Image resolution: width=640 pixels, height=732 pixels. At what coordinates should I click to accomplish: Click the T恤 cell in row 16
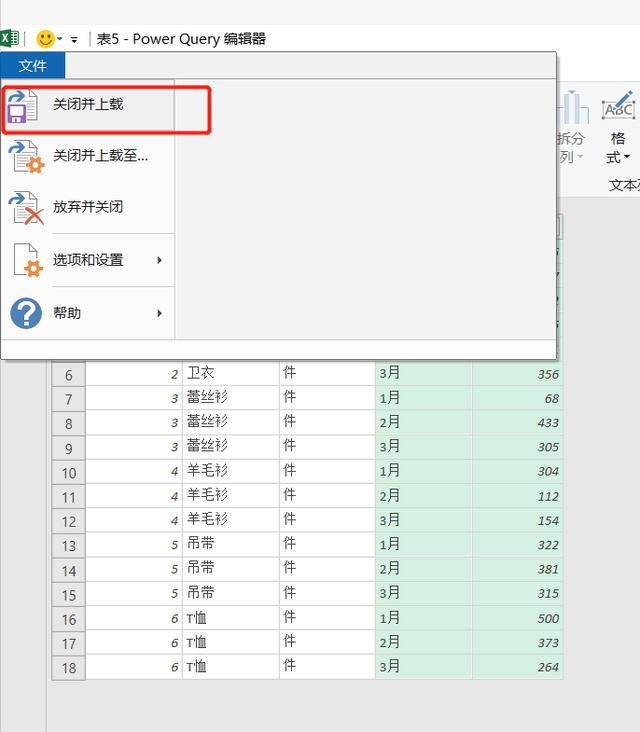231,618
